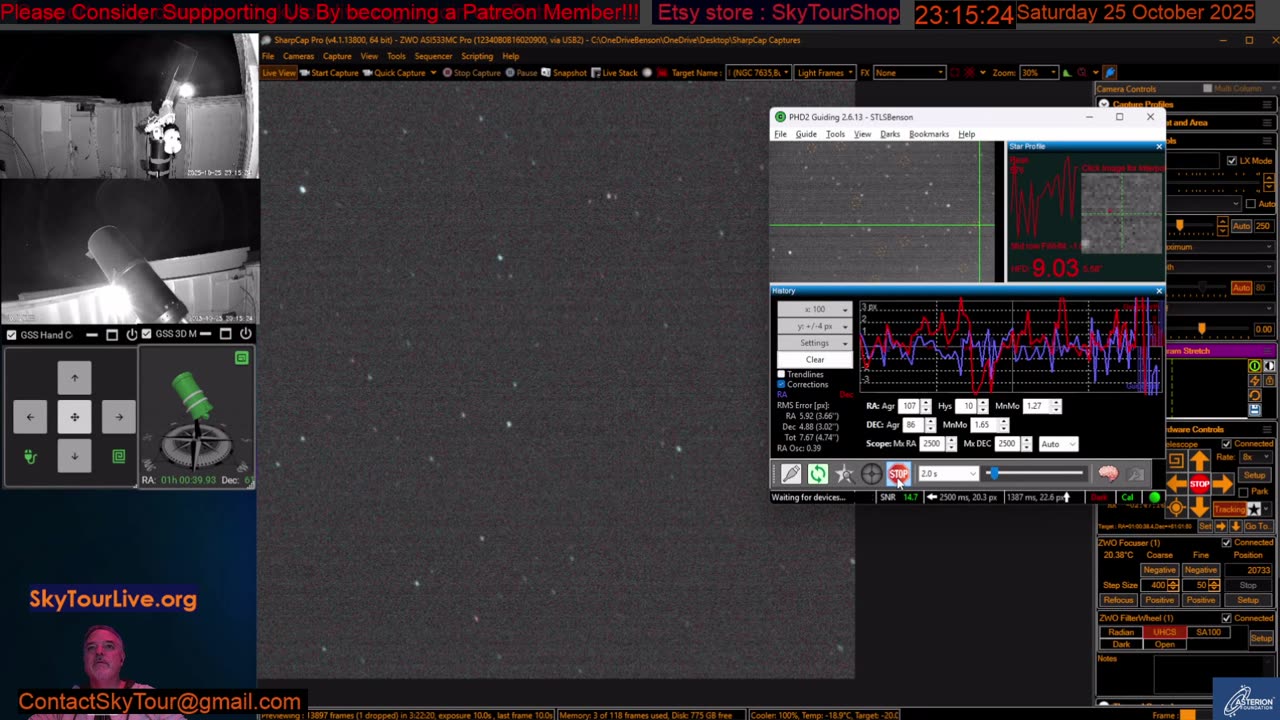Slew telescope with the left arrow
This screenshot has height=720, width=1280.
click(1177, 484)
